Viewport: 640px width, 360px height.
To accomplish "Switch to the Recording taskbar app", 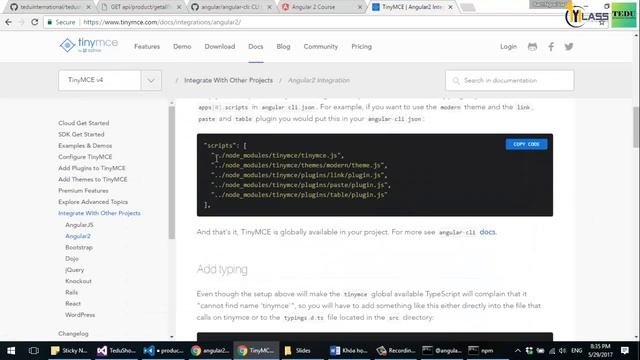I will coord(396,351).
